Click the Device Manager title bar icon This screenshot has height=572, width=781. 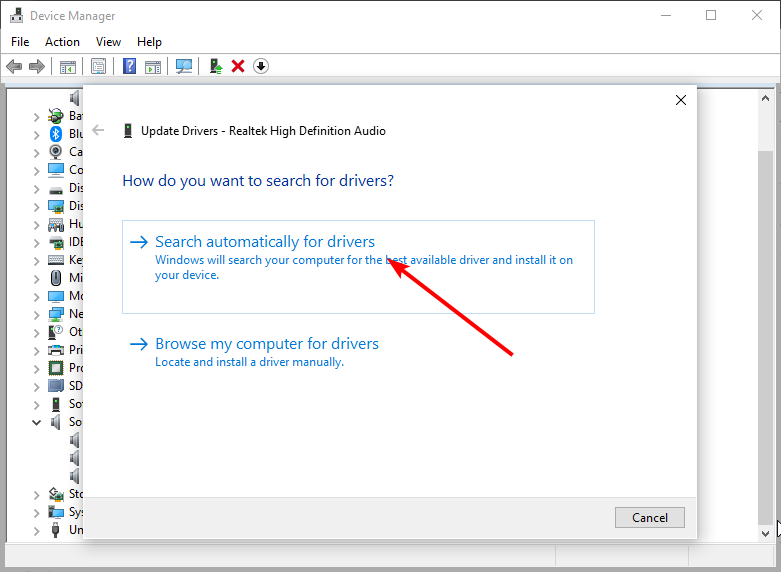(16, 15)
